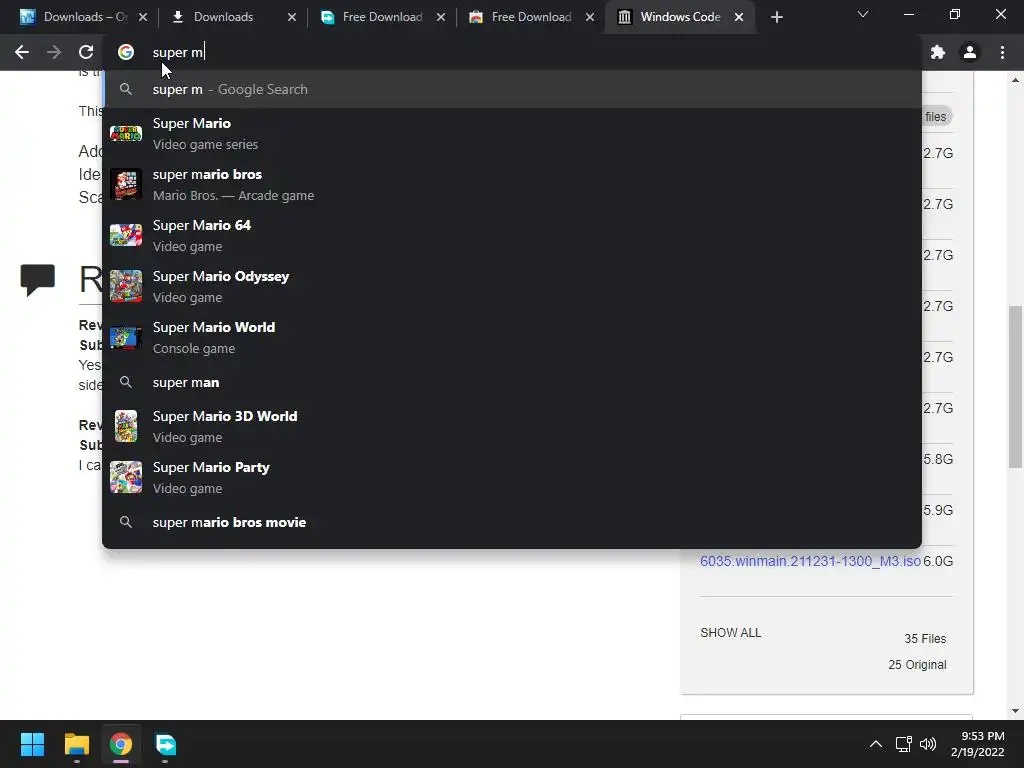This screenshot has height=768, width=1024.
Task: Click the reviews speech bubble icon
Action: pos(38,280)
